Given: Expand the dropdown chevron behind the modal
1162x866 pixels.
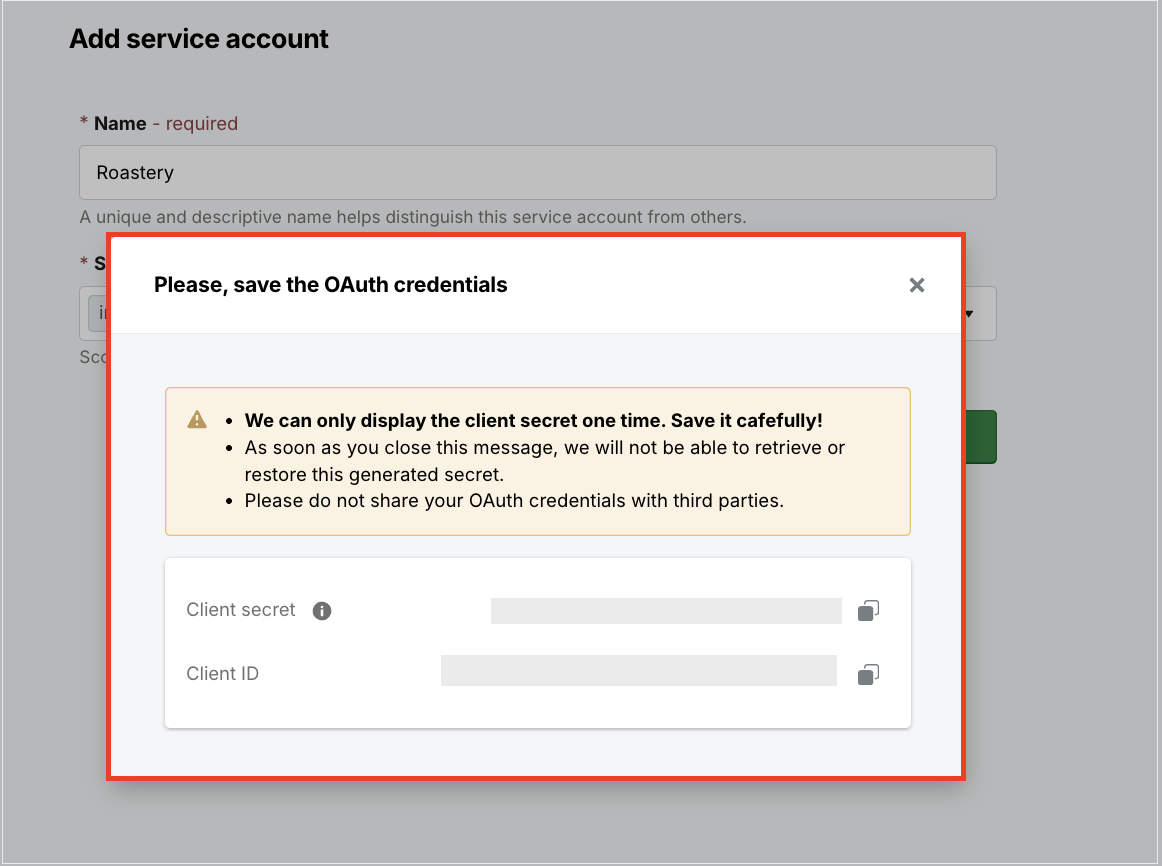Looking at the screenshot, I should [x=968, y=313].
